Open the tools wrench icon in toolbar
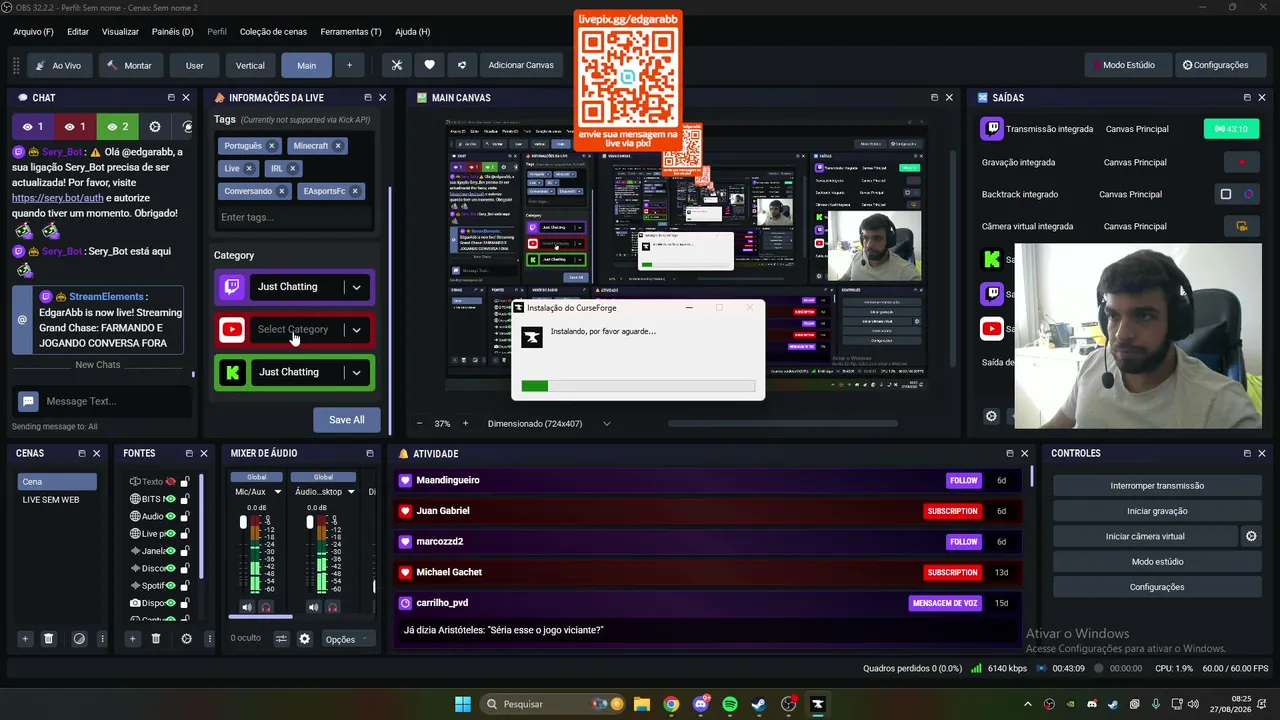The image size is (1280, 720). (x=397, y=65)
